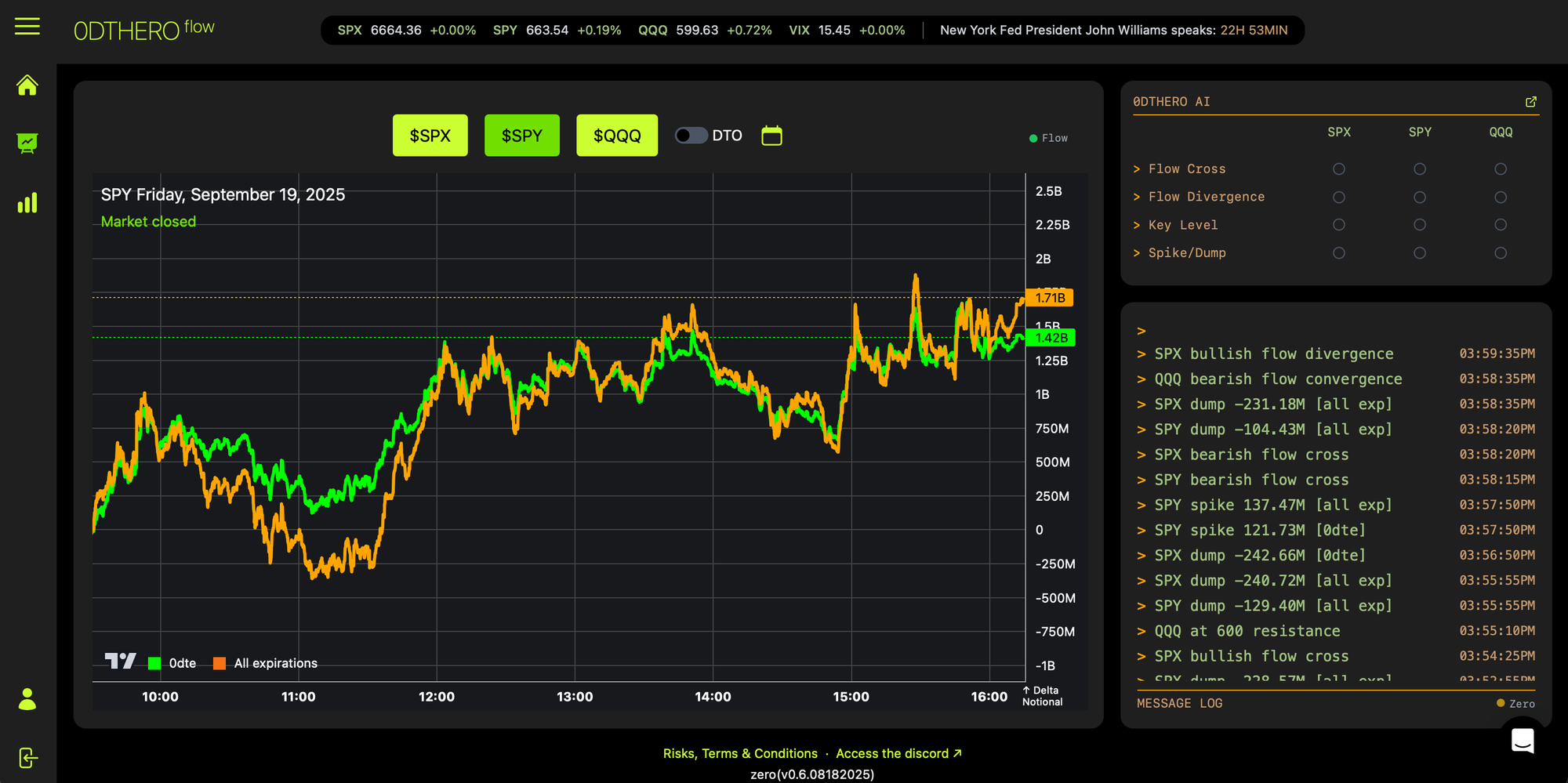The width and height of the screenshot is (1568, 783).
Task: Open the hamburger menu
Action: 27,27
